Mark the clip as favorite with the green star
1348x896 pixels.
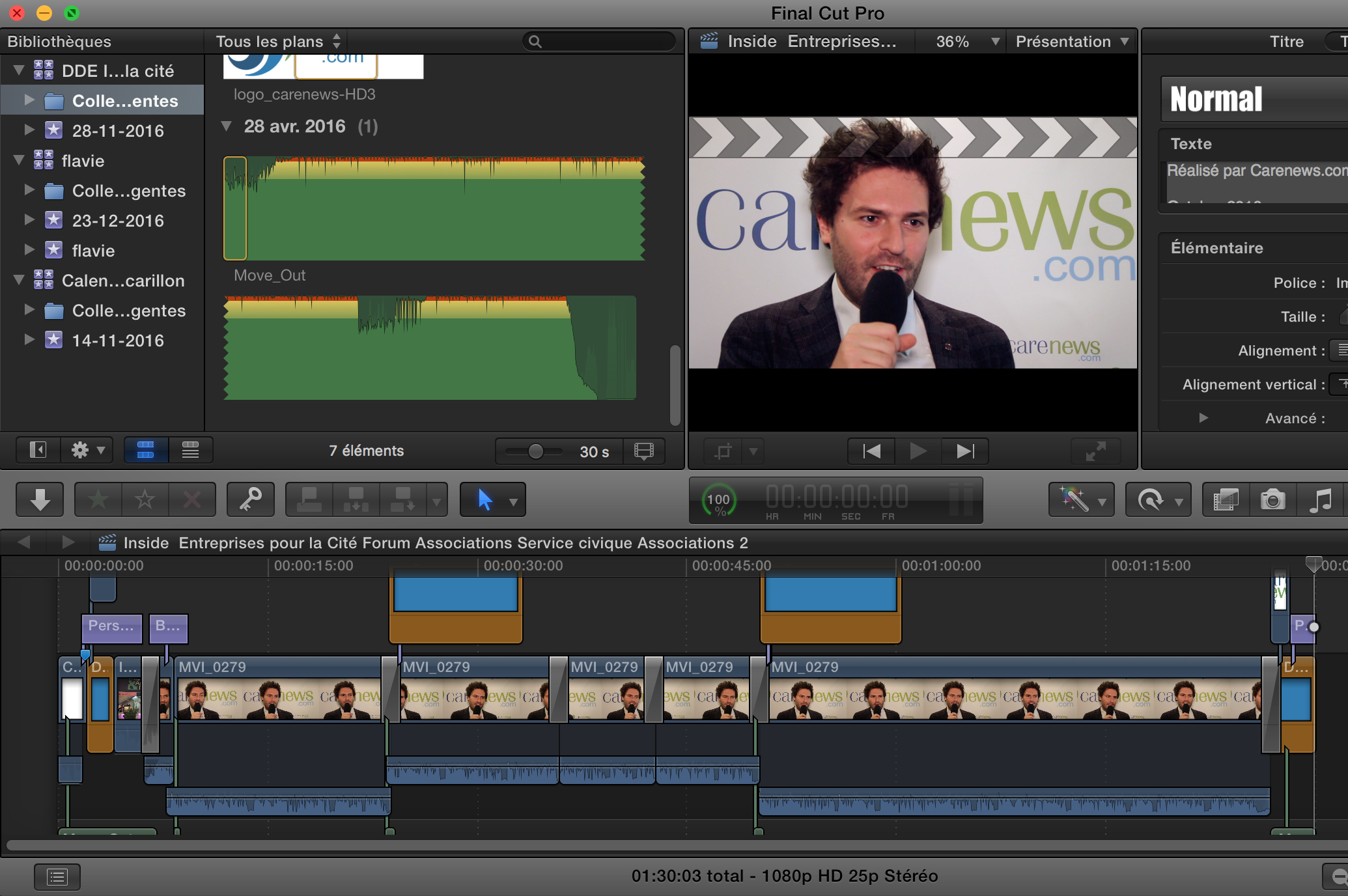point(98,500)
